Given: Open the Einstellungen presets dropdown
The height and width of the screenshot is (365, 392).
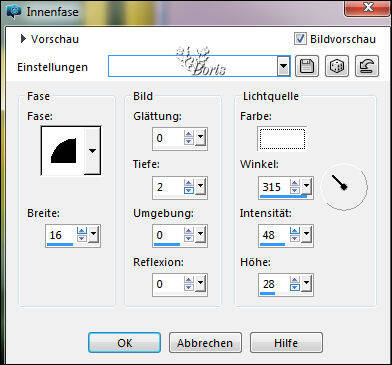Looking at the screenshot, I should pyautogui.click(x=283, y=66).
